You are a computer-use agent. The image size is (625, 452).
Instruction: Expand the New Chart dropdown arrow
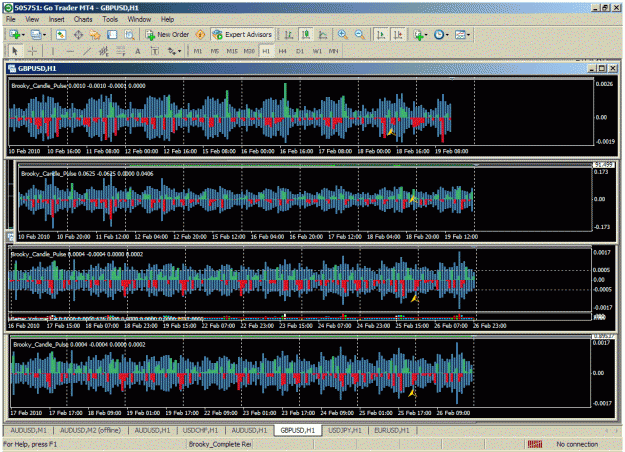[23, 35]
